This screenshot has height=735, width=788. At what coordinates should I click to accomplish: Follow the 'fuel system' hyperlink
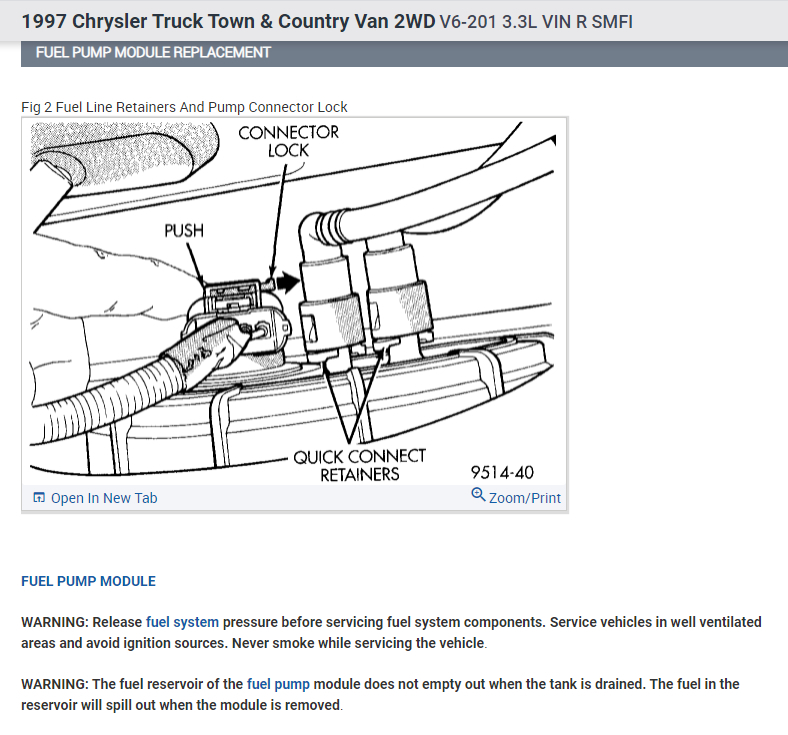point(182,622)
